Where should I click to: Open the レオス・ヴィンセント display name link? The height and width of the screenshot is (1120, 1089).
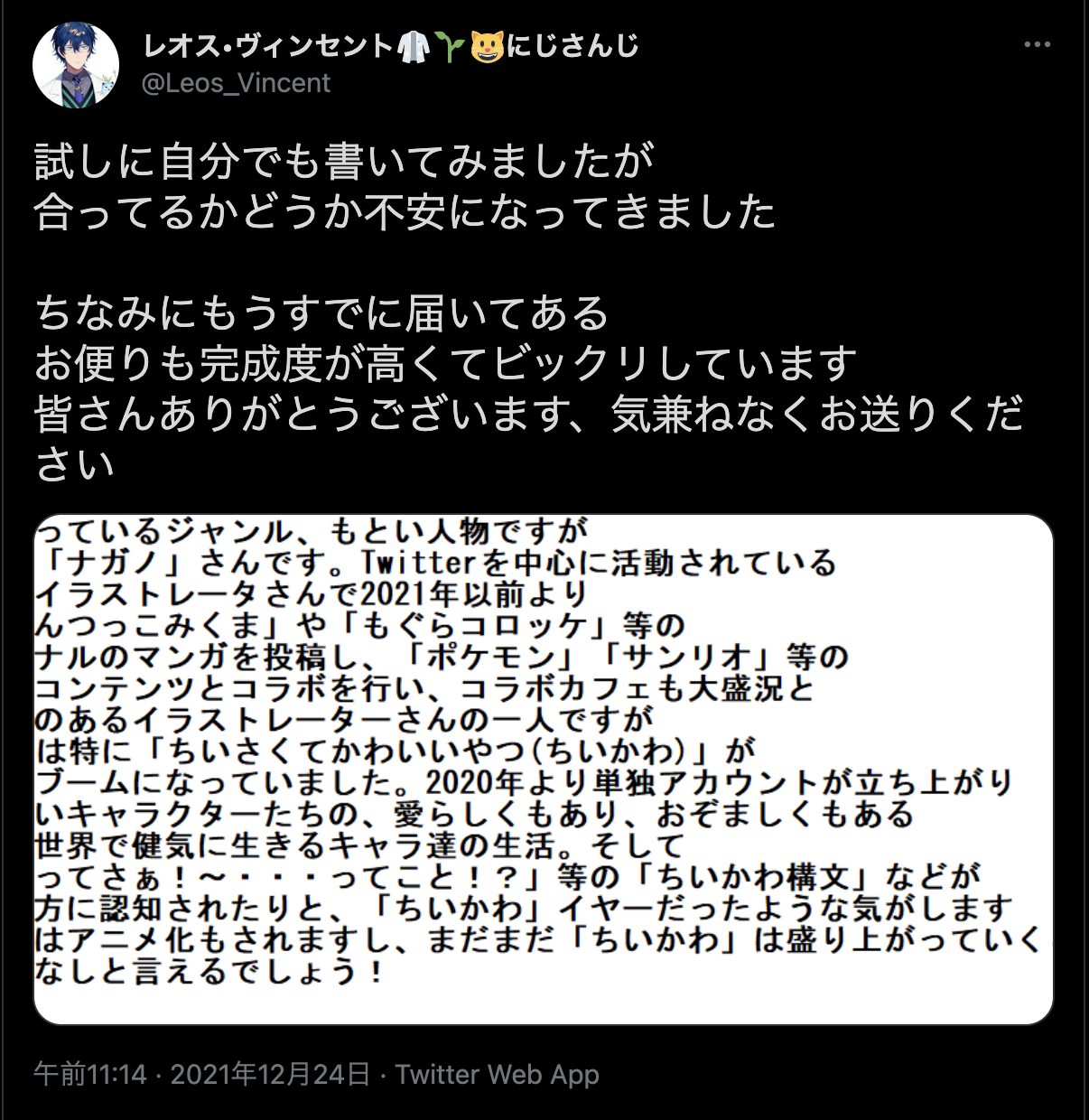(x=268, y=45)
